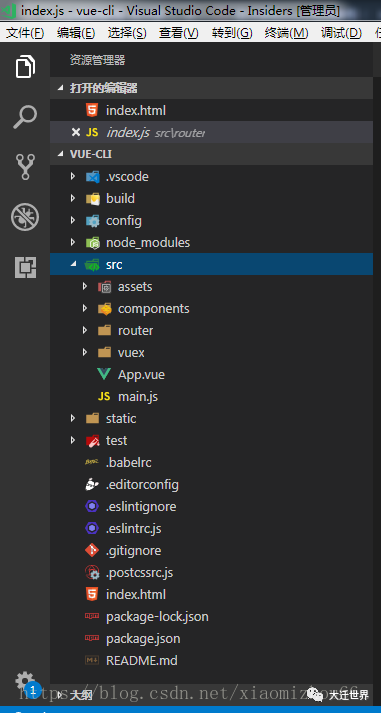This screenshot has height=713, width=381.
Task: Open the Source Control view icon
Action: point(25,166)
